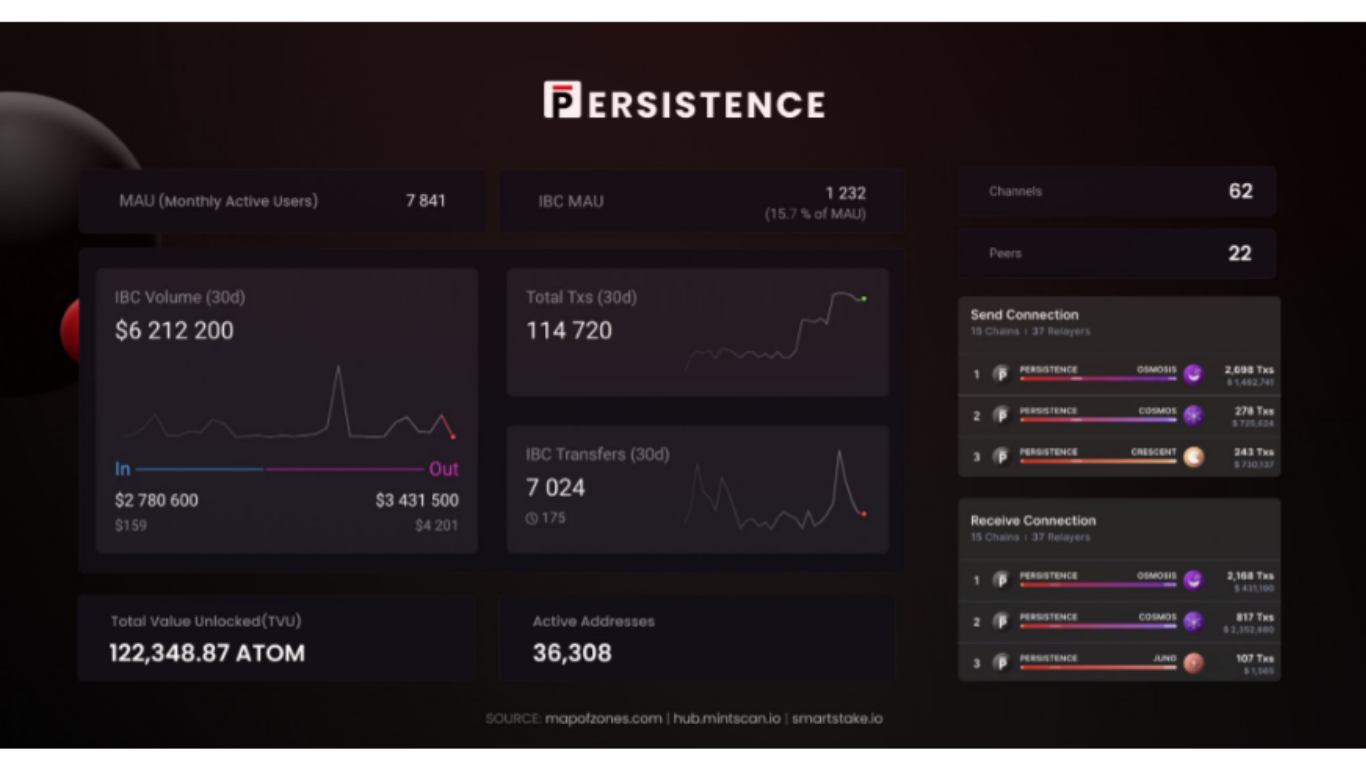The width and height of the screenshot is (1366, 768).
Task: Click the clock icon beside 175 in IBC Transfers
Action: (532, 518)
